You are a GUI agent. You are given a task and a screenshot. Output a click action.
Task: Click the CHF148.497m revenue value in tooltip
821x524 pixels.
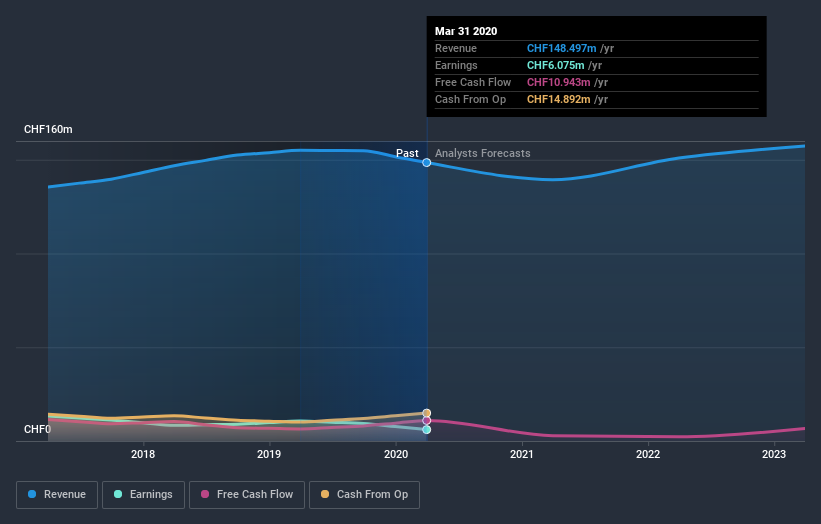tap(561, 48)
